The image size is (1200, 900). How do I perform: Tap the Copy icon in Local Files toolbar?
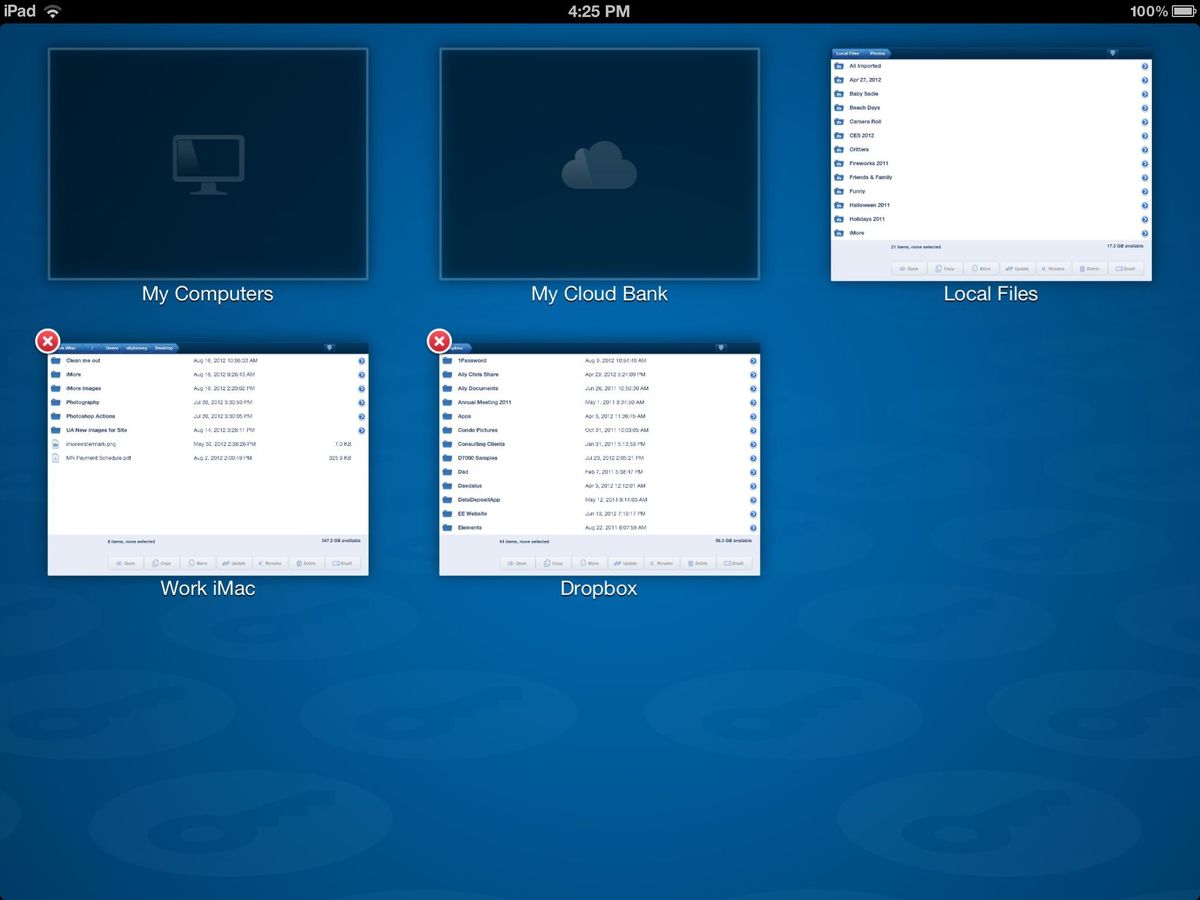(944, 268)
